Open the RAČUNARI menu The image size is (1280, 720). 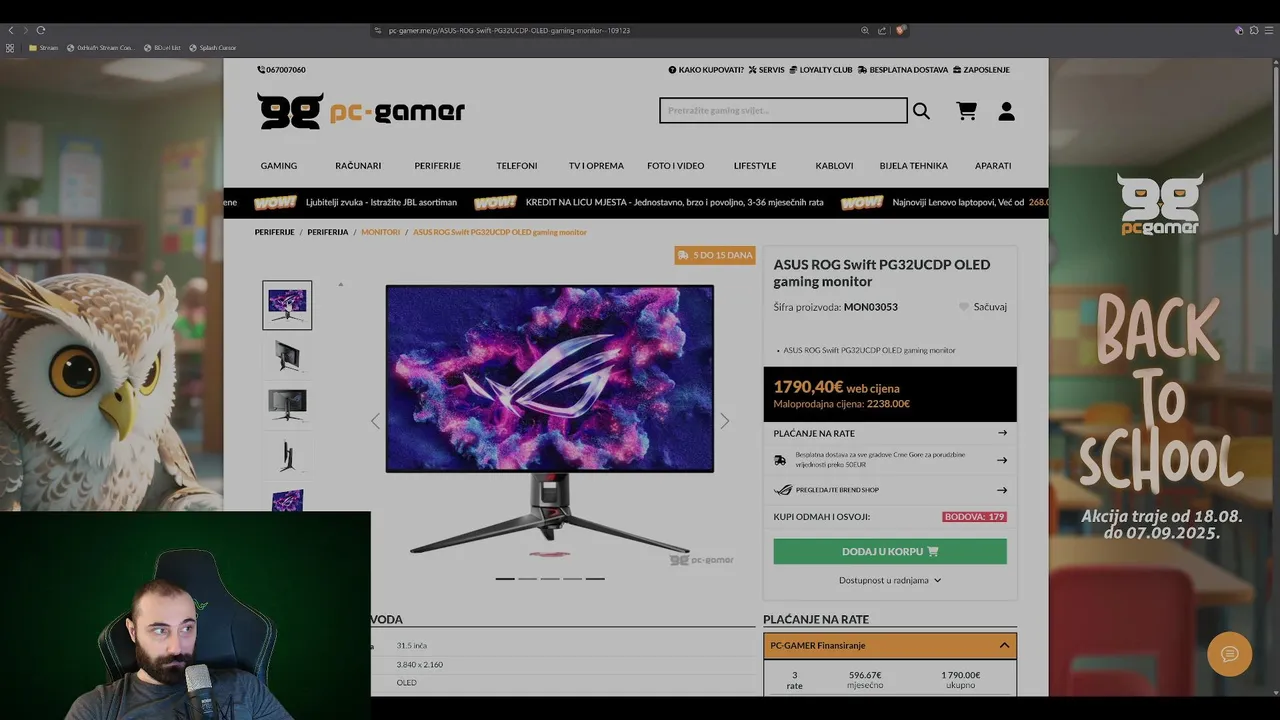click(x=358, y=166)
